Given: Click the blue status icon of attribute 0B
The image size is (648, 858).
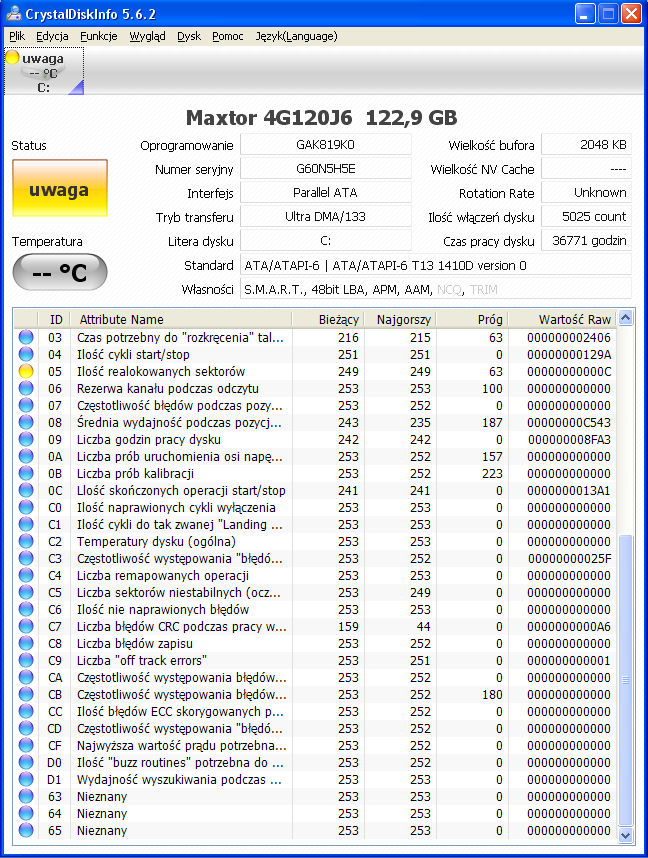Looking at the screenshot, I should 26,473.
